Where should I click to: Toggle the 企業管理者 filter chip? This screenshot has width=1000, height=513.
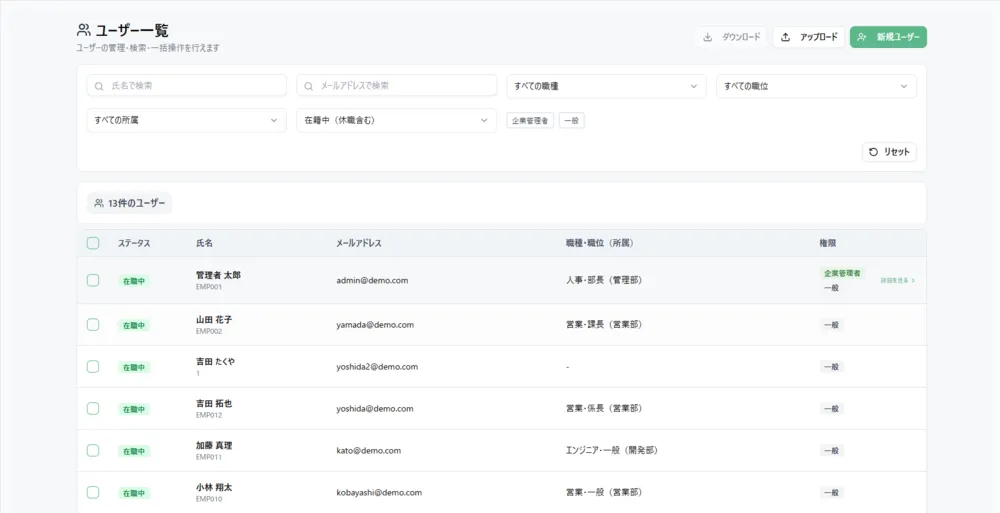(530, 120)
